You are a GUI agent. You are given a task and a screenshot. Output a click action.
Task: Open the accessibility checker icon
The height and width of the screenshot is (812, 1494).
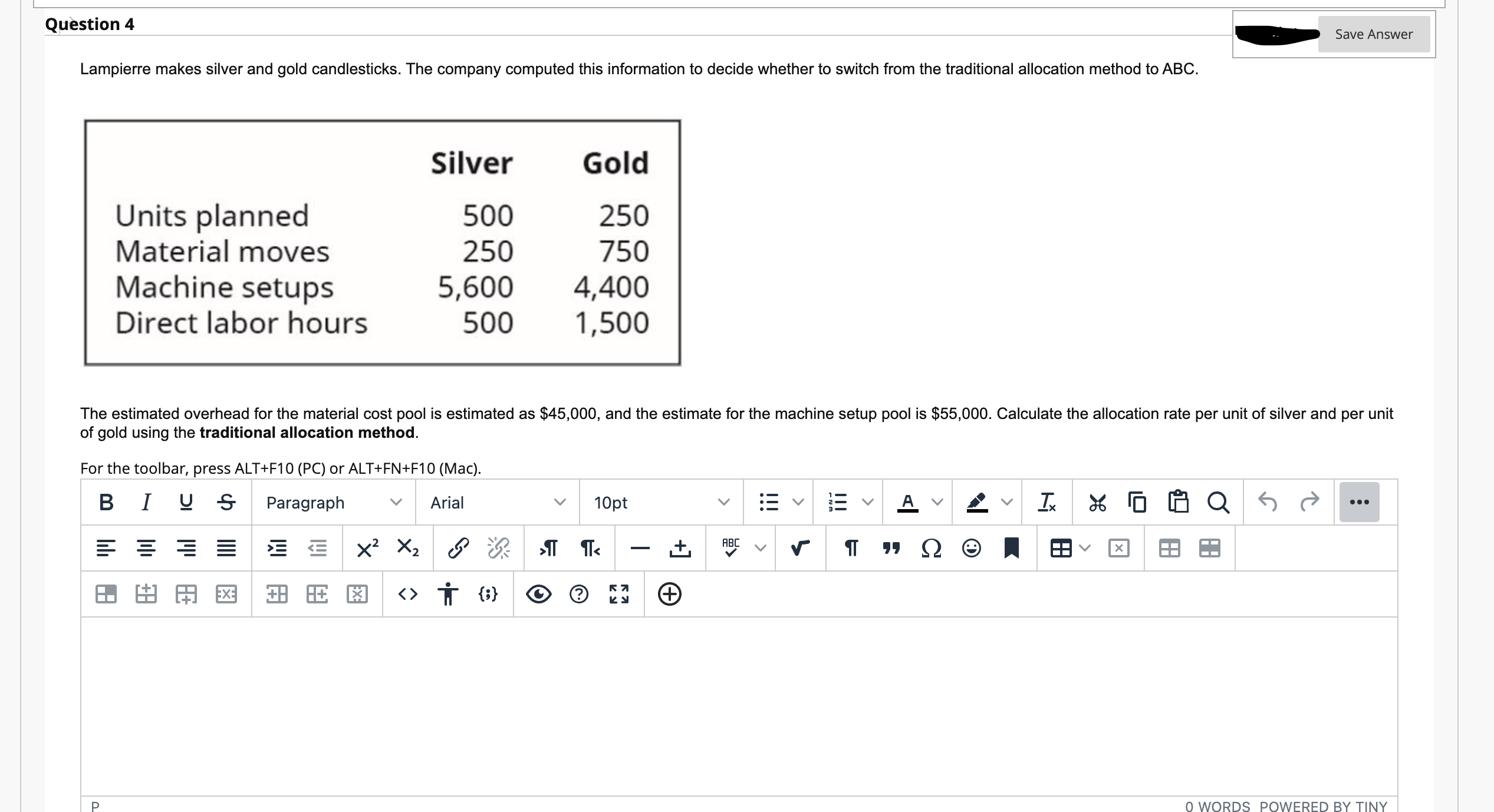pos(448,594)
